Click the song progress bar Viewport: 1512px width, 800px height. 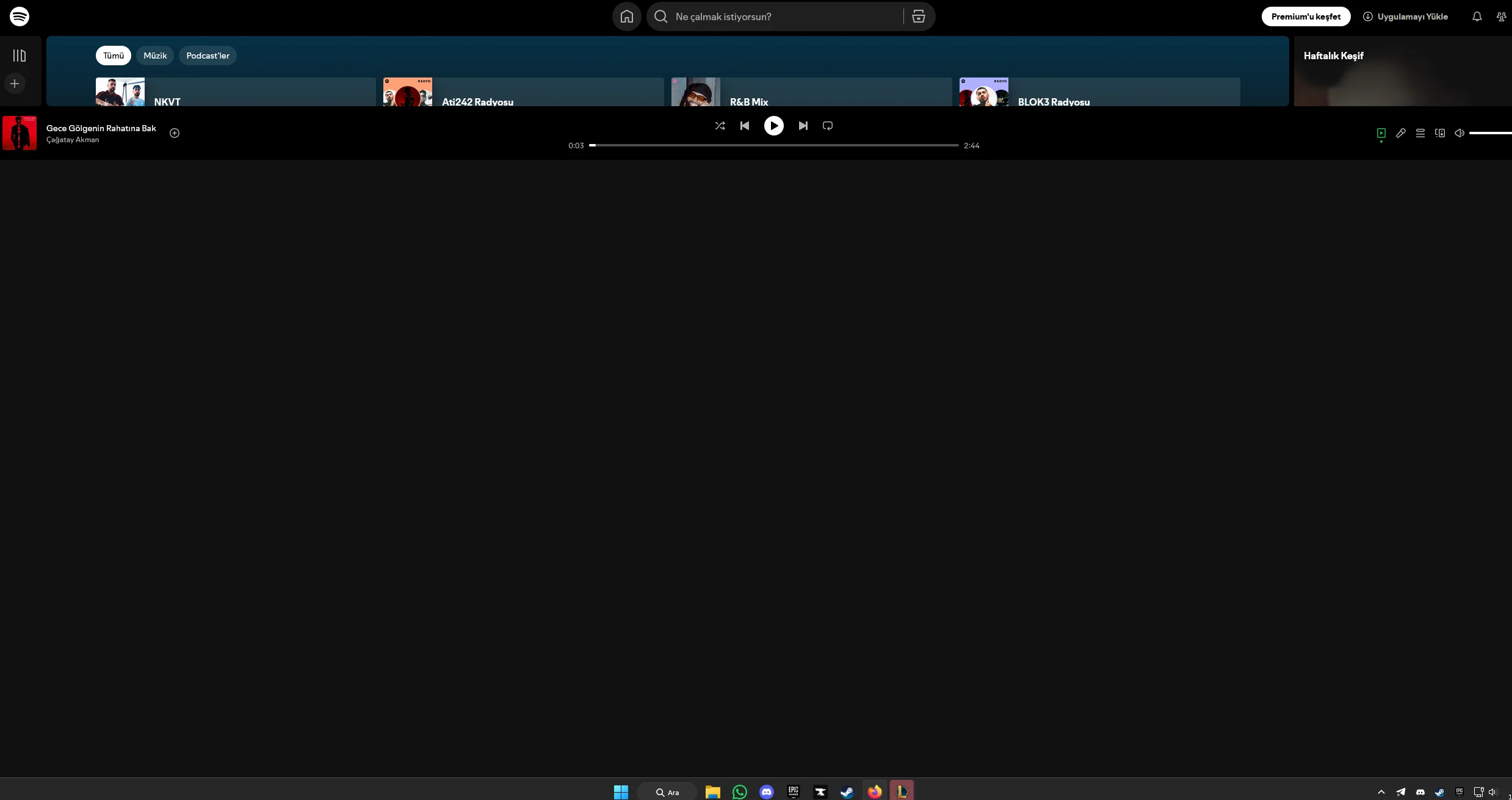tap(773, 145)
